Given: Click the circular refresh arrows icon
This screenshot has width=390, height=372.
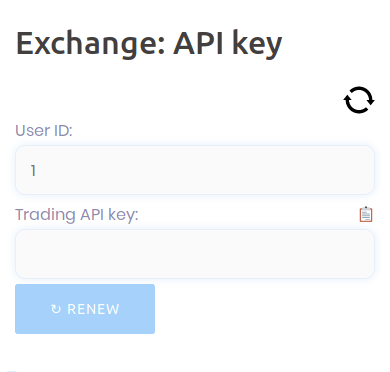Looking at the screenshot, I should point(359,100).
